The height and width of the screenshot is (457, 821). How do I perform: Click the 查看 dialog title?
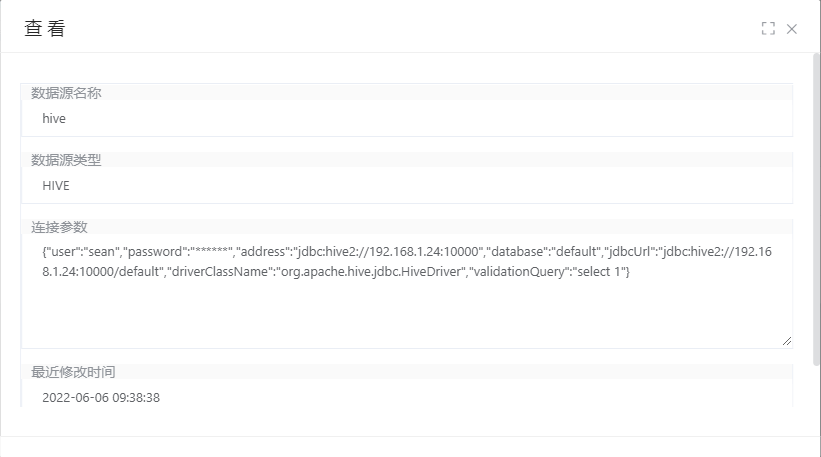point(45,29)
